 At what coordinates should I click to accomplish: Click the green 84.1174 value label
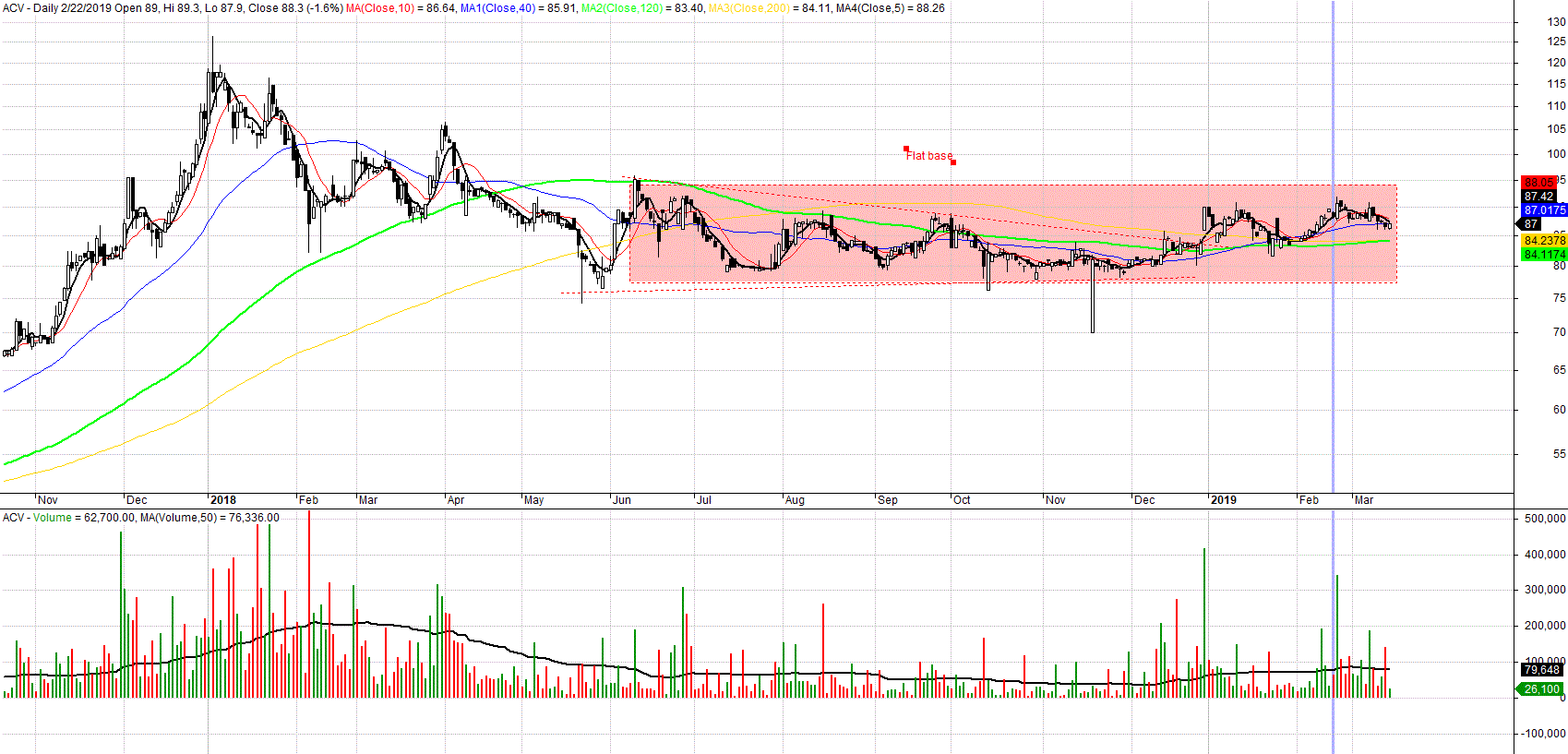click(1544, 255)
